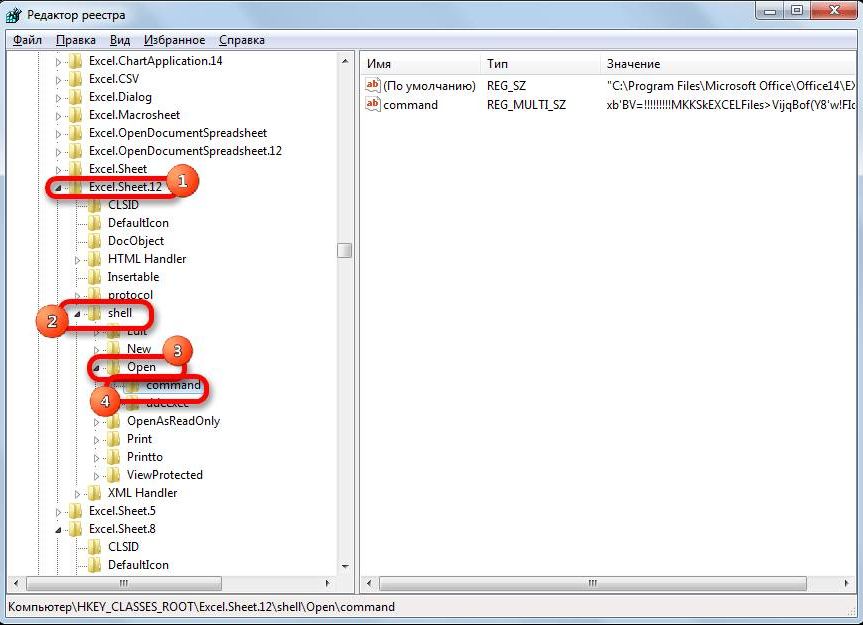Click the values pane horizontal scroll thumb
Screen dimensions: 863x625
pyautogui.click(x=593, y=583)
